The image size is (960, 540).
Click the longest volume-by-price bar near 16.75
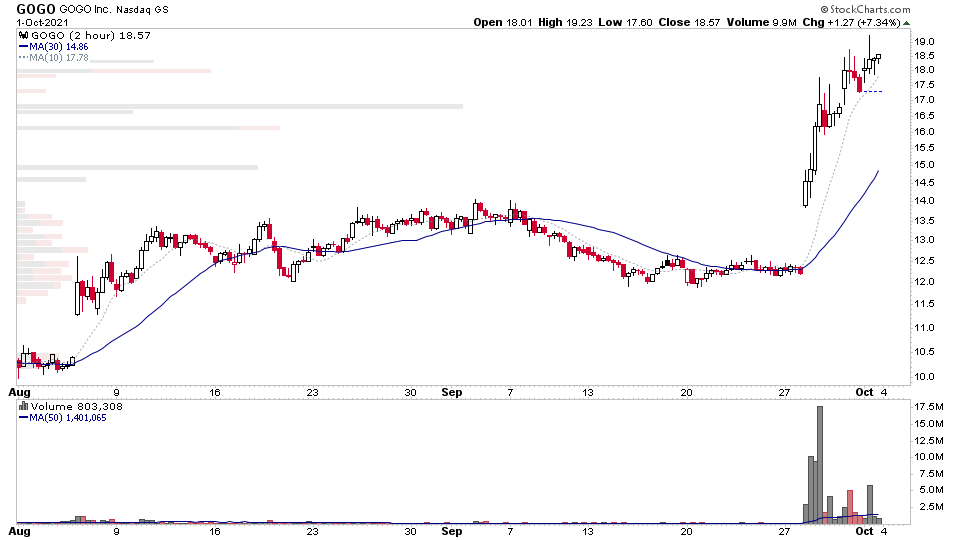(239, 107)
